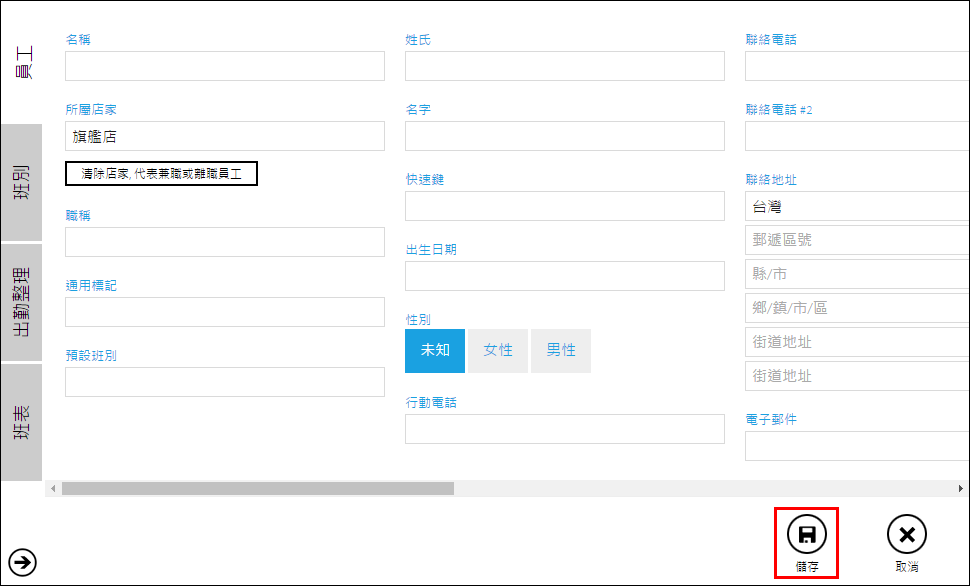Focus the 職稱 input field
970x586 pixels.
[225, 242]
